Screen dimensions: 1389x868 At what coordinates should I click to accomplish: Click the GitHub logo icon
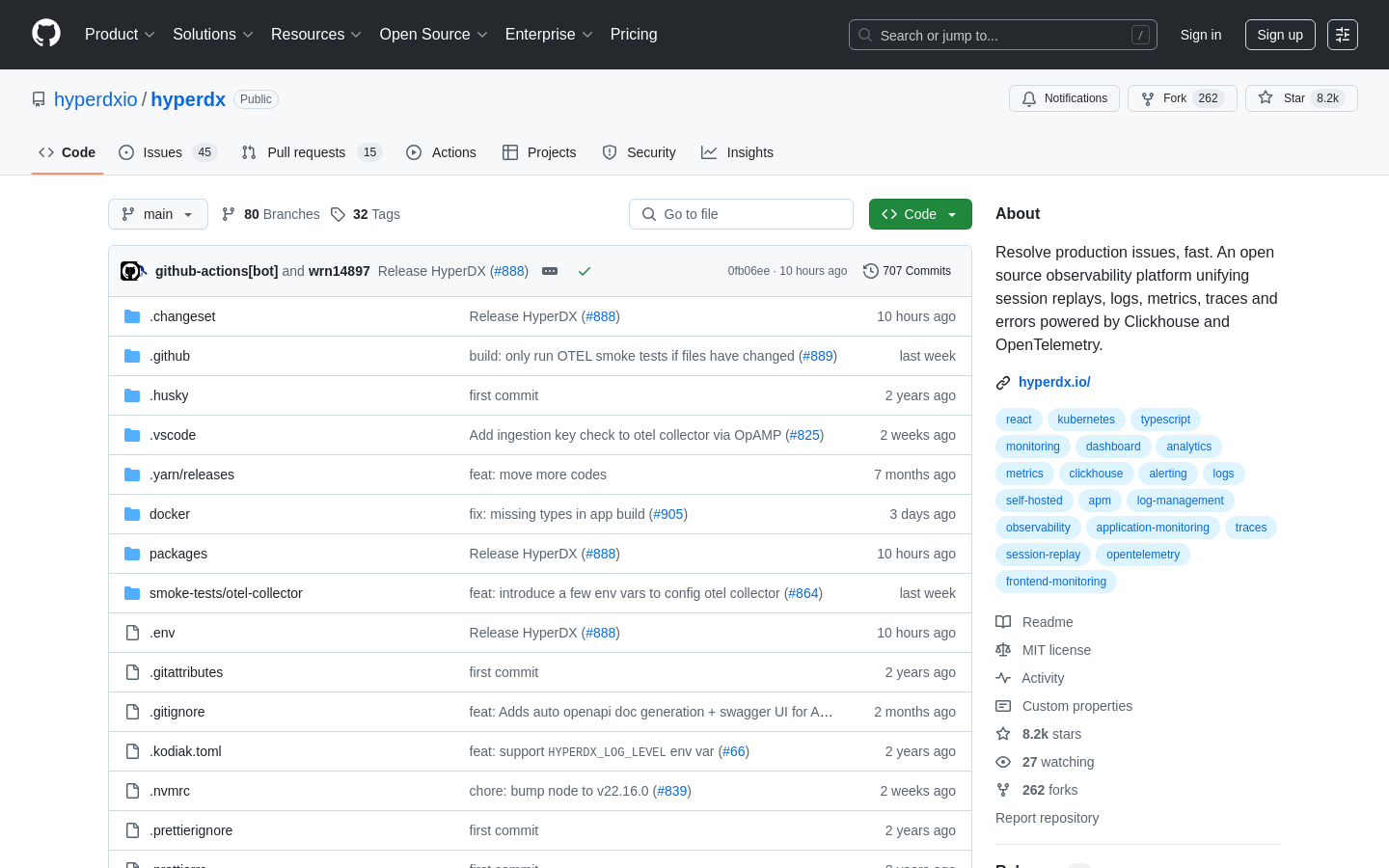coord(46,34)
